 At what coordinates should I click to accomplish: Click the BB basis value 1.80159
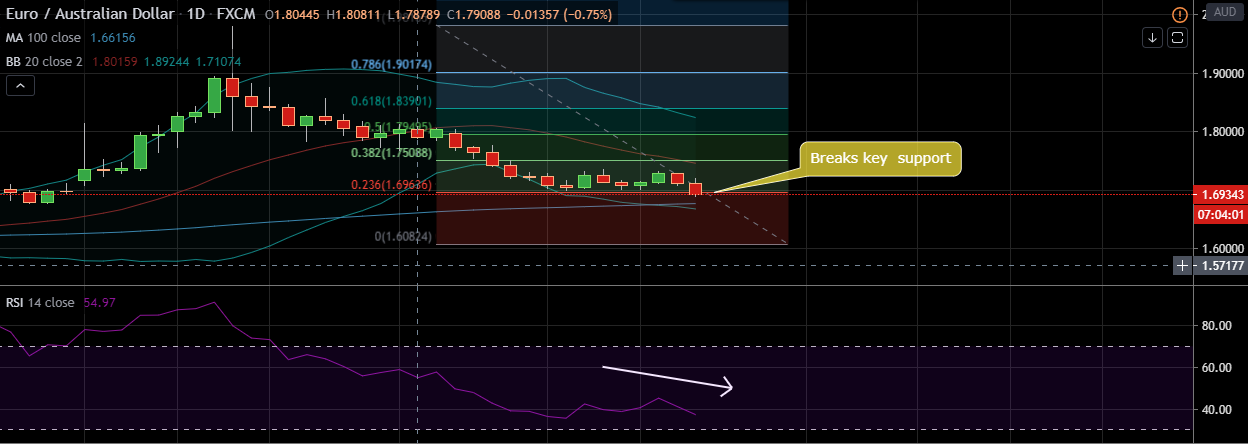tap(115, 61)
